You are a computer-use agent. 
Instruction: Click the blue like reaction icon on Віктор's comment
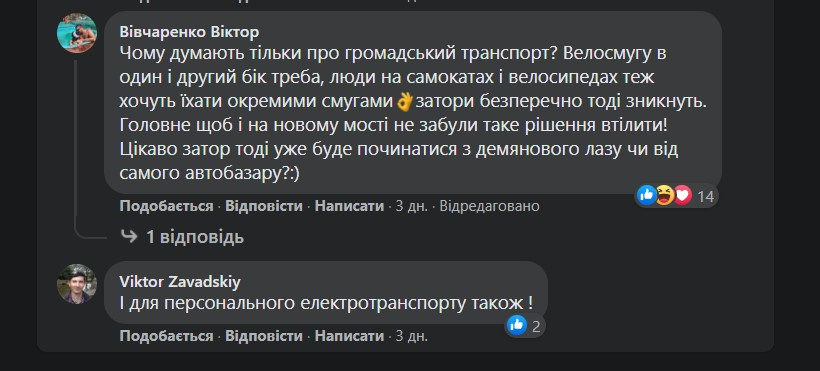pos(647,196)
